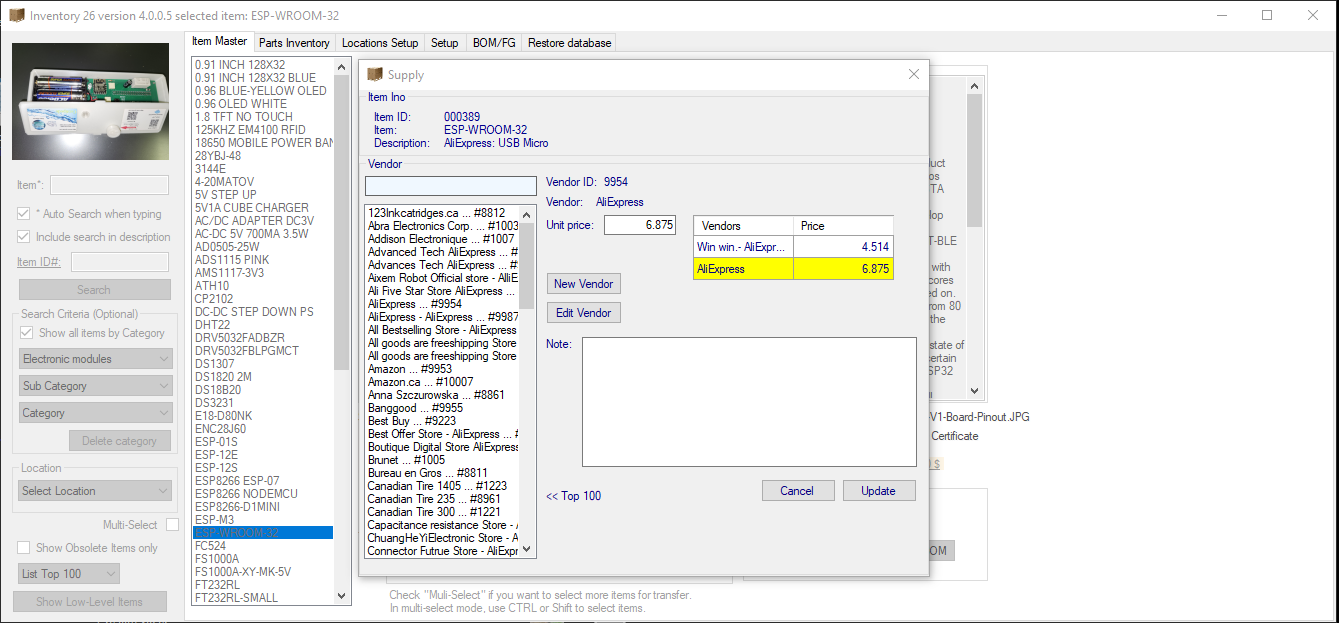Image resolution: width=1339 pixels, height=623 pixels.
Task: Maximize the Inventory window
Action: click(1267, 15)
